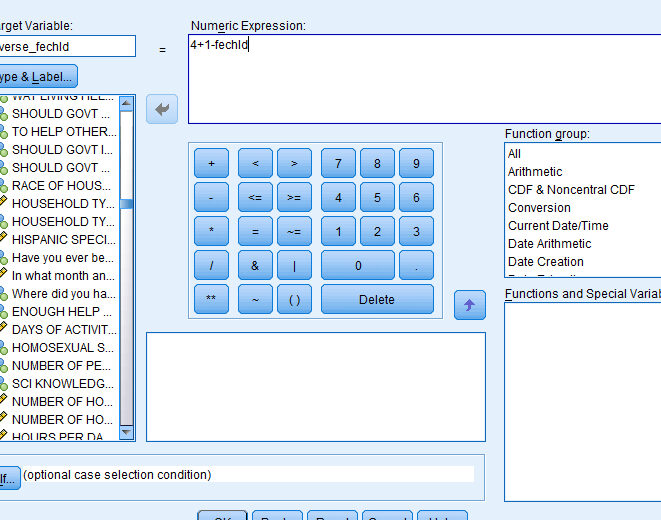Select the TO HELP OTHER... variable

coord(59,132)
